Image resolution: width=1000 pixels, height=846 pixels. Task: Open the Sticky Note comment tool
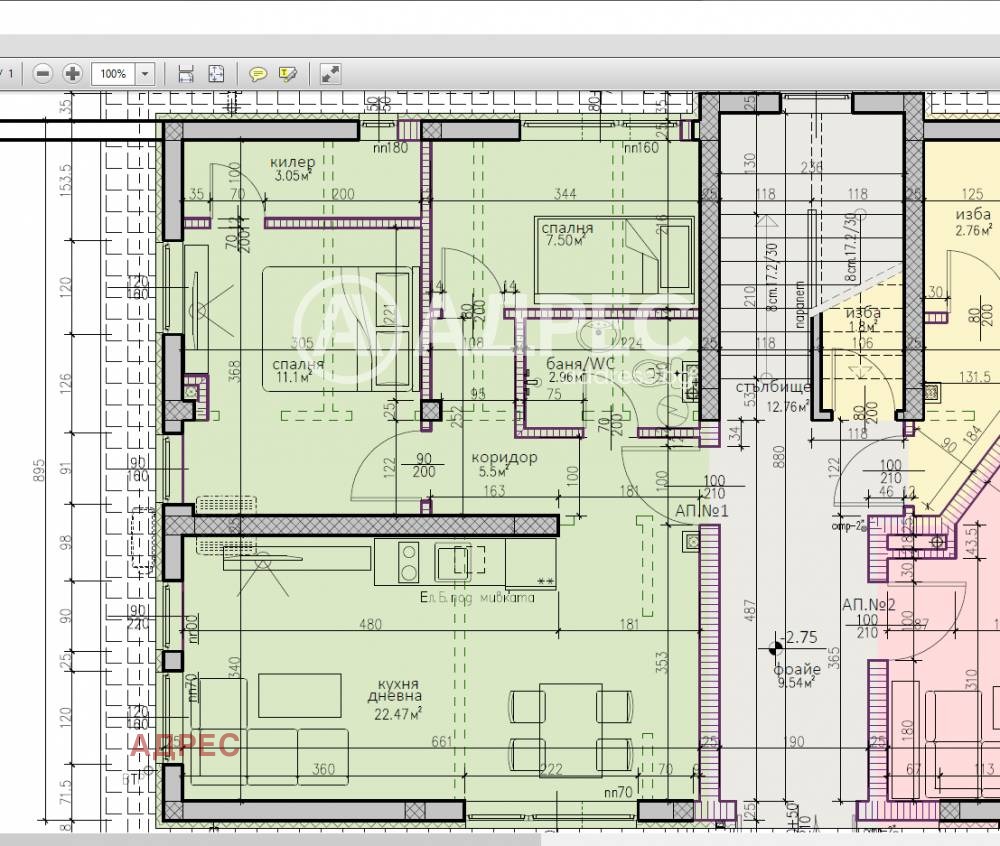tap(257, 73)
